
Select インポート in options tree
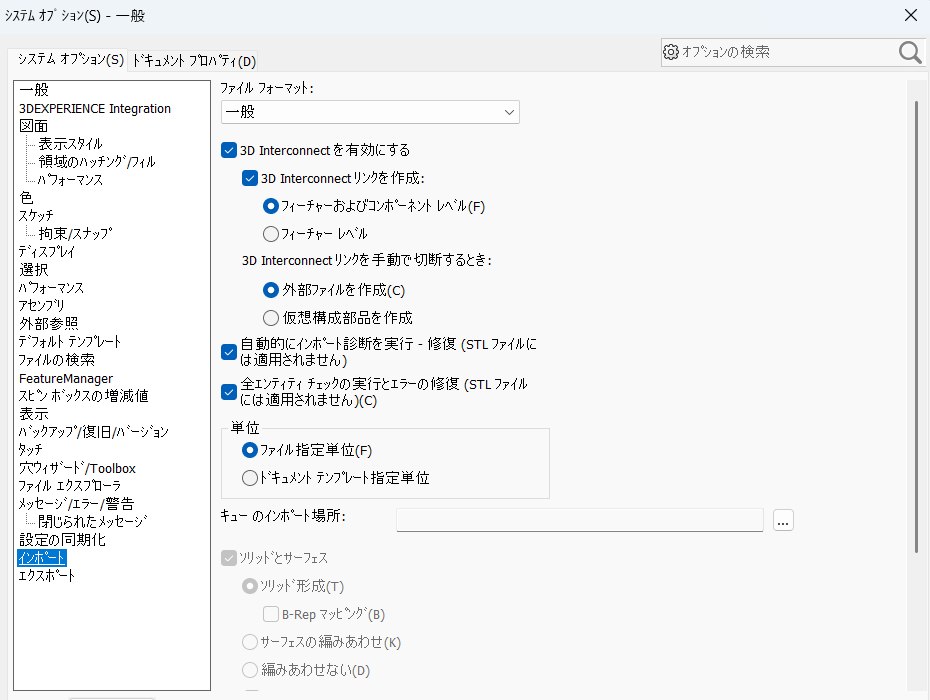[x=42, y=558]
